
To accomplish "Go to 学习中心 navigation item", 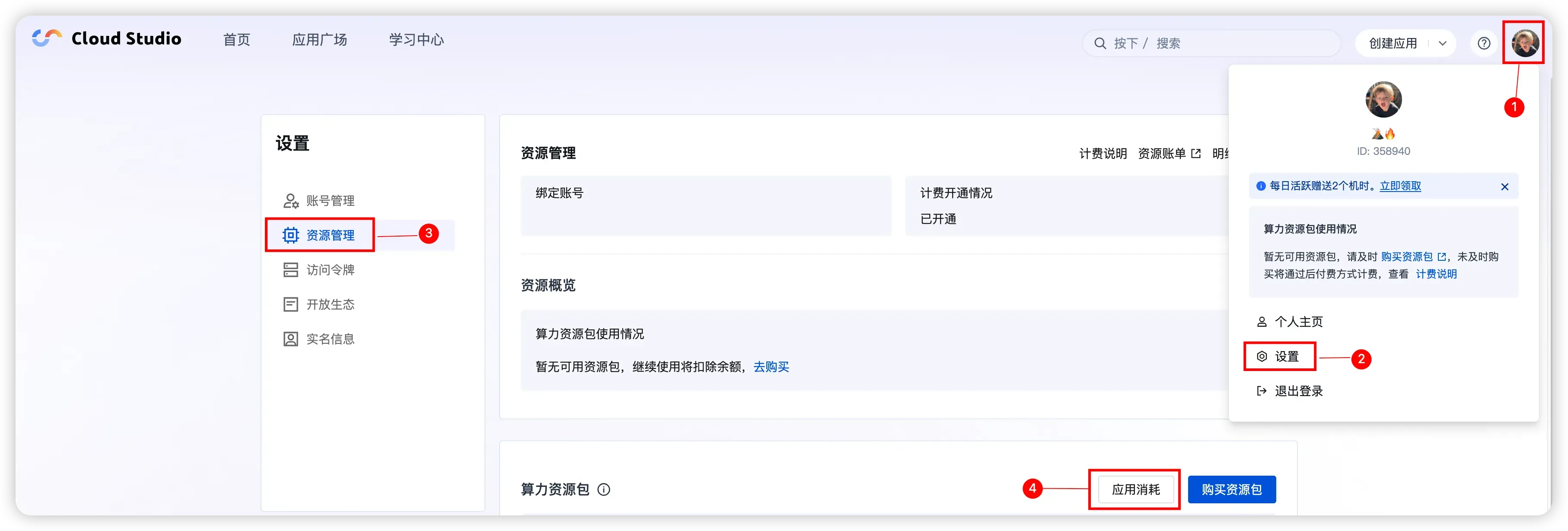I will point(416,40).
